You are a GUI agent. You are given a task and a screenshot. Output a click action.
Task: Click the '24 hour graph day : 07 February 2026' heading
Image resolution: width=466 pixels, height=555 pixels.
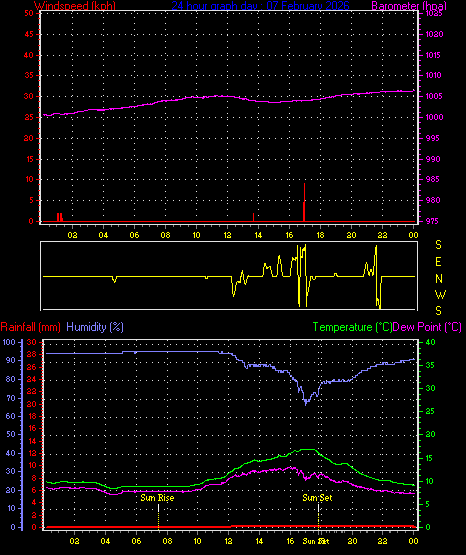point(260,6)
